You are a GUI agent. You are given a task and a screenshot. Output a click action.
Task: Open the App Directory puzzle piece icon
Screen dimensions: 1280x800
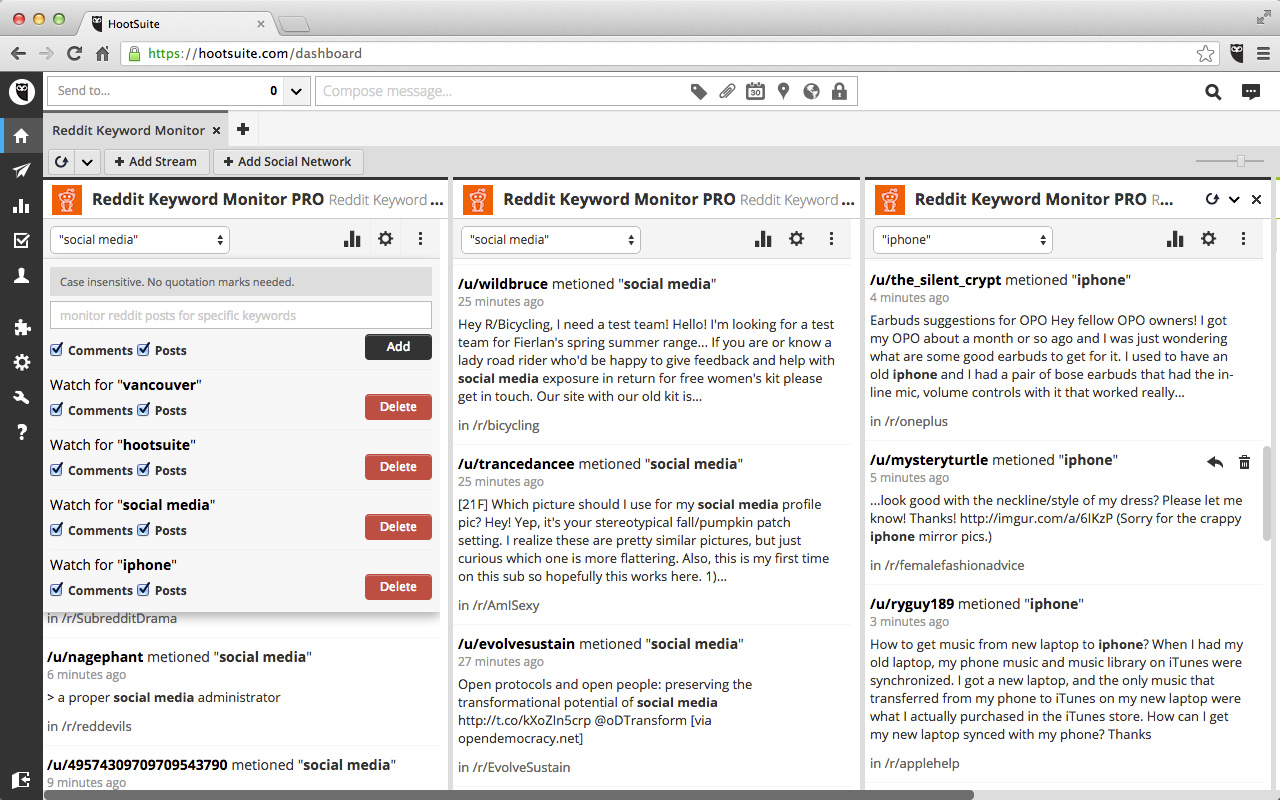(21, 327)
